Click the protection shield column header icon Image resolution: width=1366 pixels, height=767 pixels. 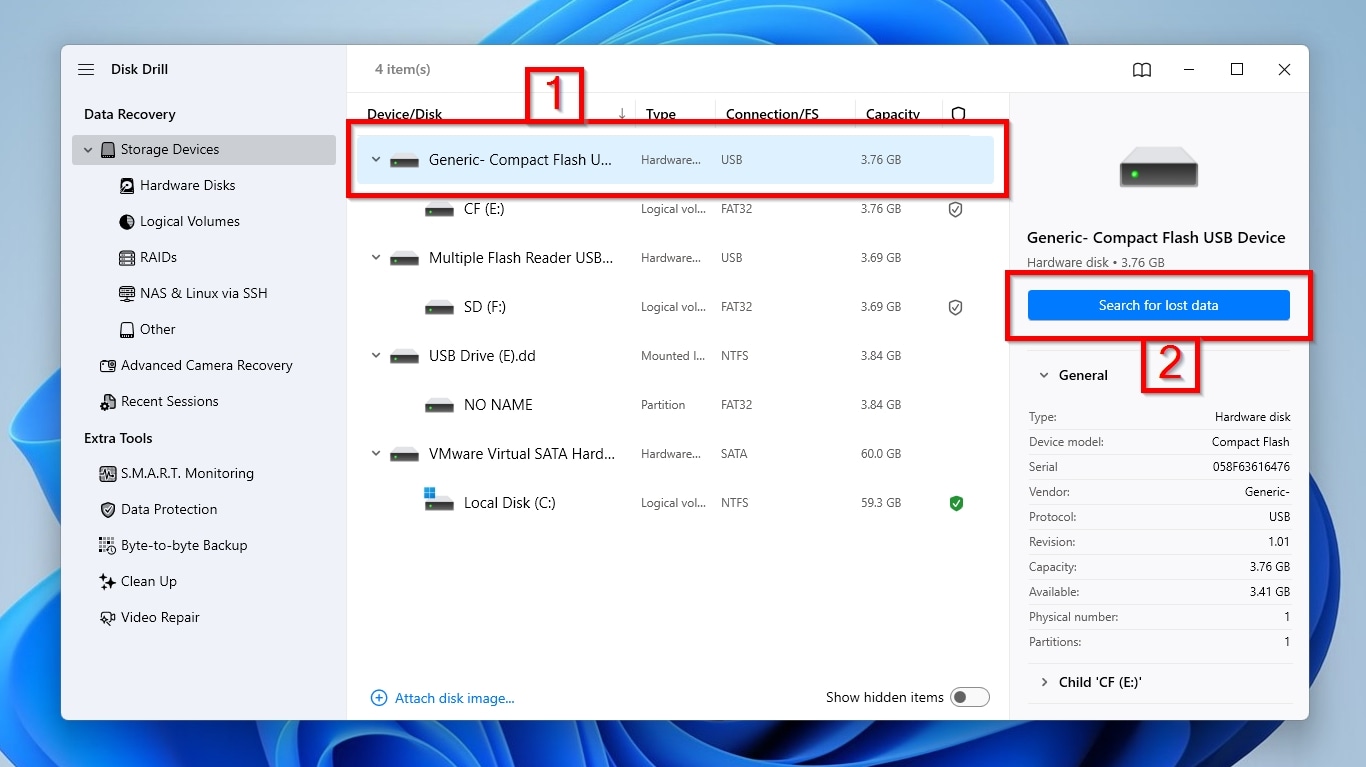[958, 114]
